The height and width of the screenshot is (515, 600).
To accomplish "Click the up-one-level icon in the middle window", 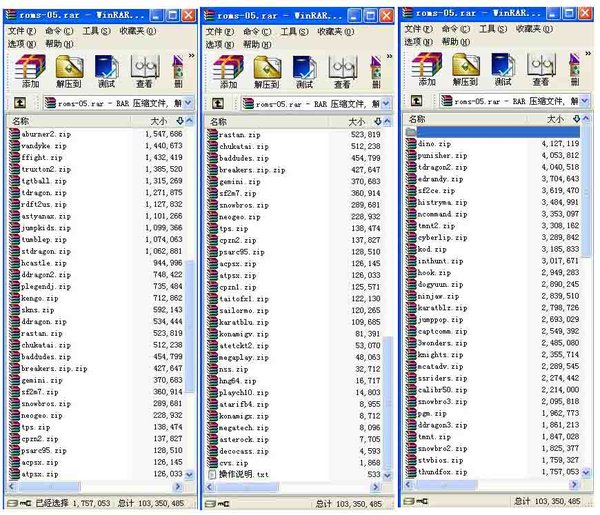I will click(218, 103).
